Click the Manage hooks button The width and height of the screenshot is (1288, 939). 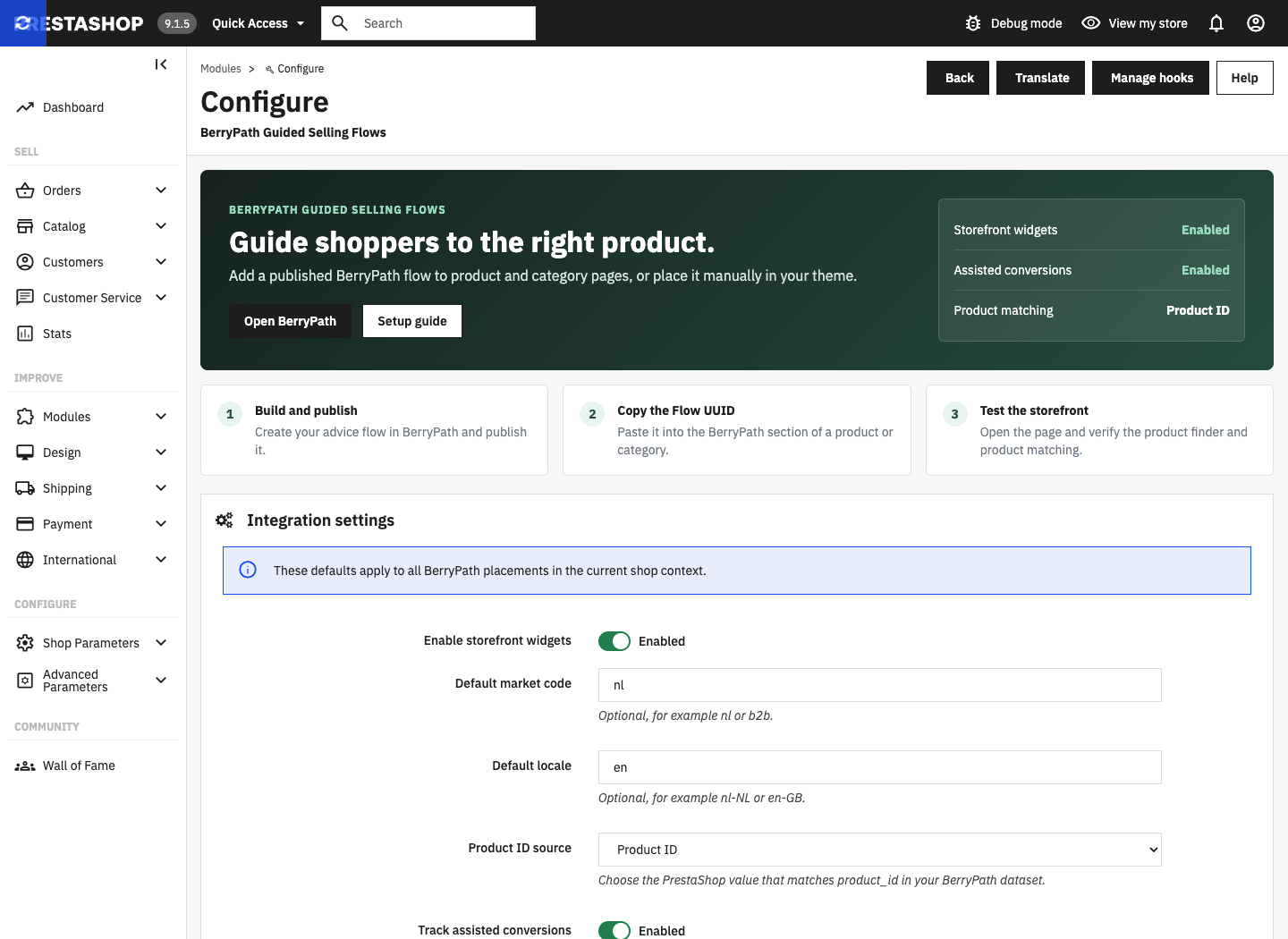[x=1151, y=78]
